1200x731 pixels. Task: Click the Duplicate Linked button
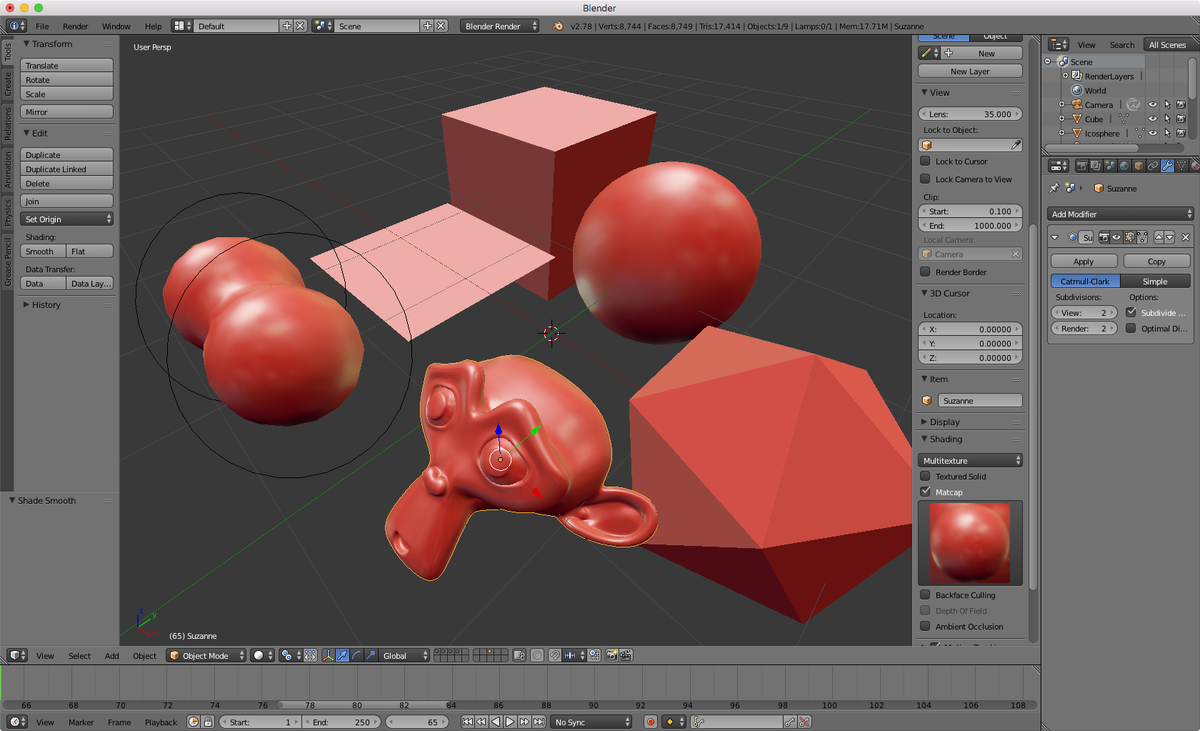click(67, 169)
